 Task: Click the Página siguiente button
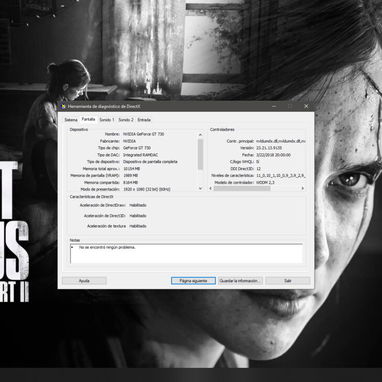pos(193,281)
